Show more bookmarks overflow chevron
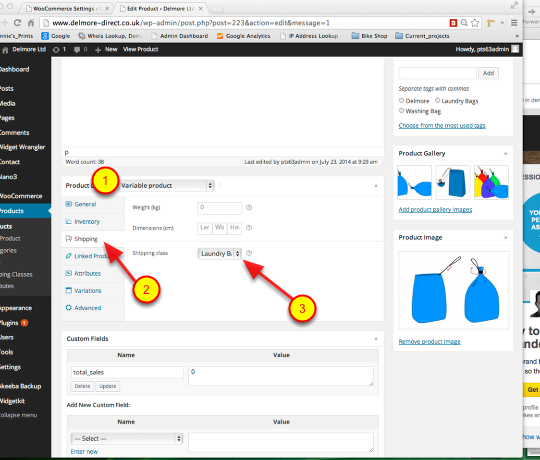540x460 pixels. coord(517,36)
